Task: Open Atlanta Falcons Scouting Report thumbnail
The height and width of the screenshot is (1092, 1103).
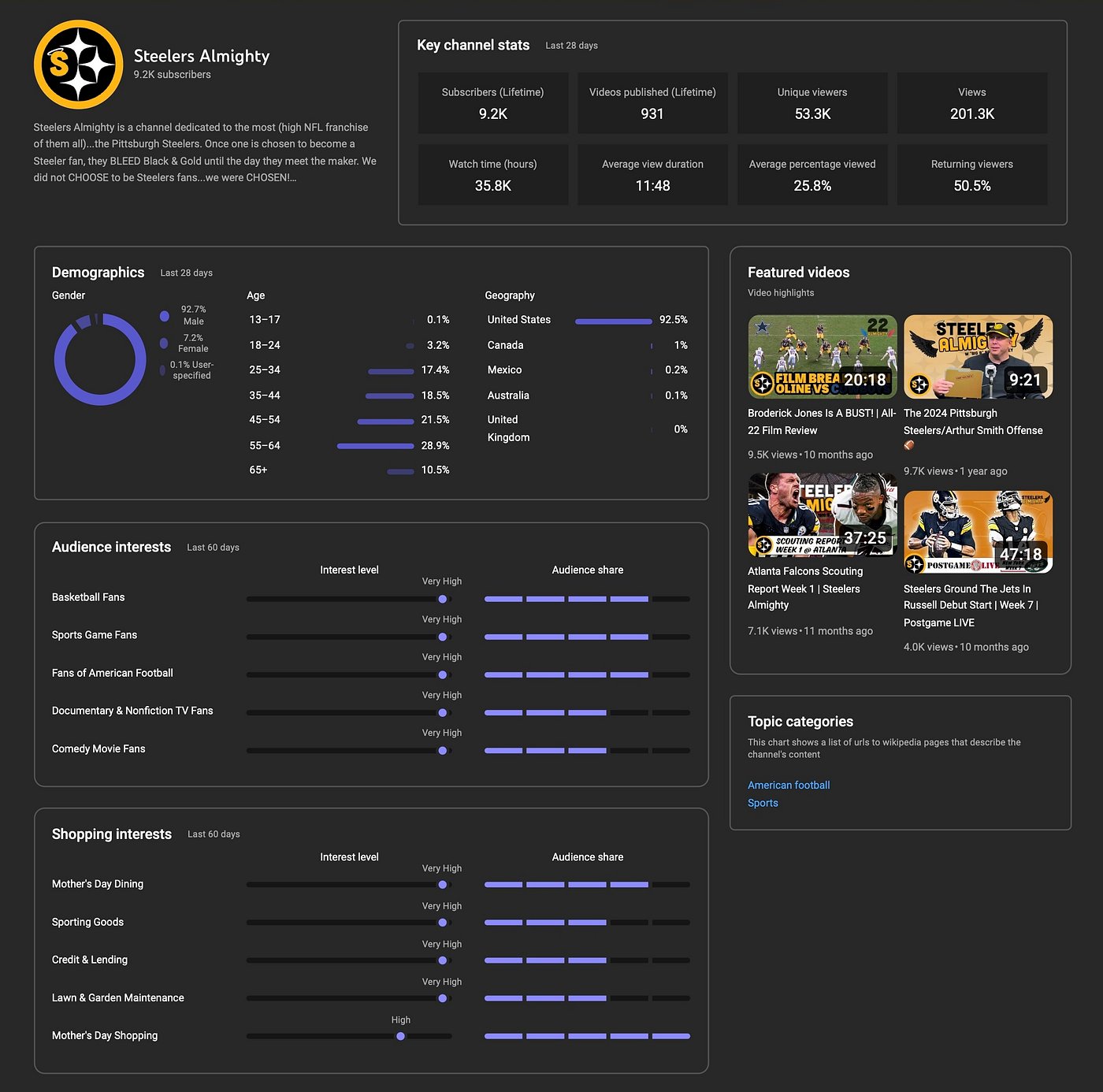Action: click(822, 515)
